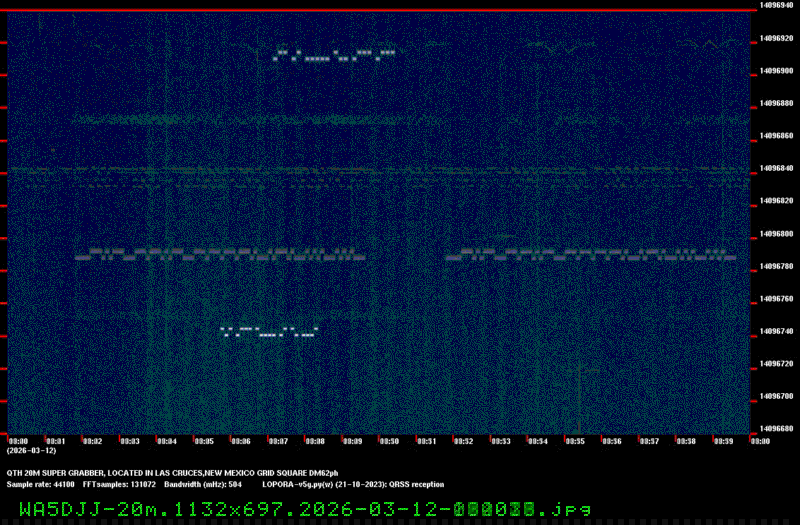Click the 14096680 frequency label
The height and width of the screenshot is (525, 800).
[777, 429]
